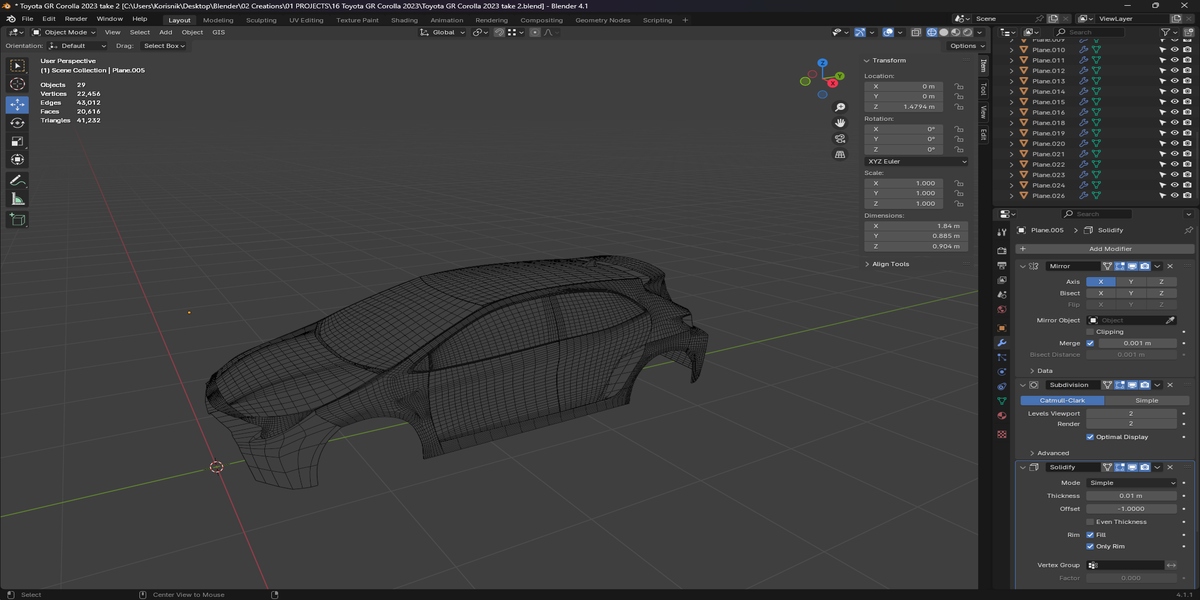Click the Solidify Thickness value field
Screen dimensions: 1200x600
(1132, 496)
